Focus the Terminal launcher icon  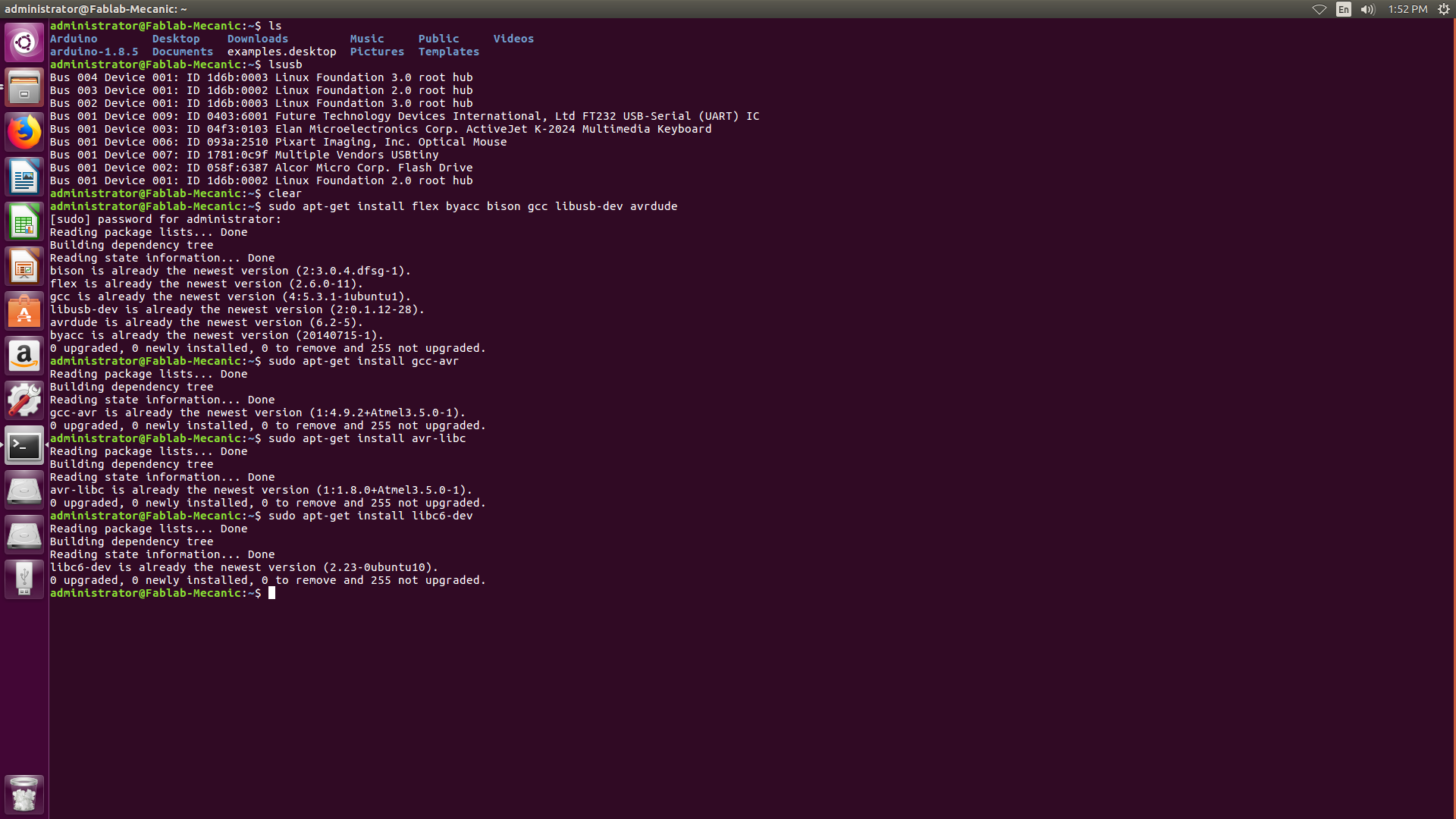click(24, 445)
